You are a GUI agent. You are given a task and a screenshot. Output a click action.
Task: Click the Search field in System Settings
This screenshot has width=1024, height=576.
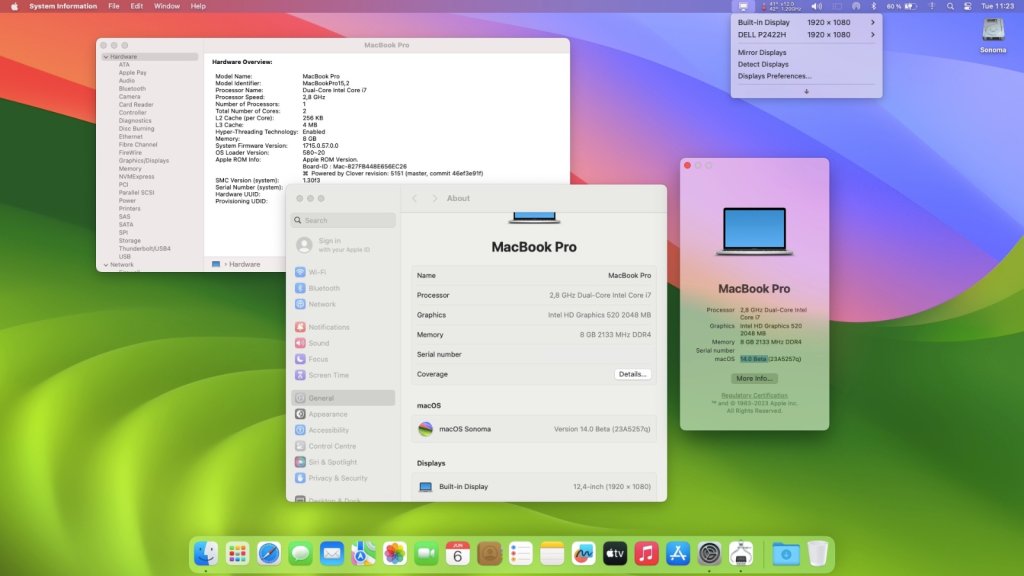pos(343,220)
